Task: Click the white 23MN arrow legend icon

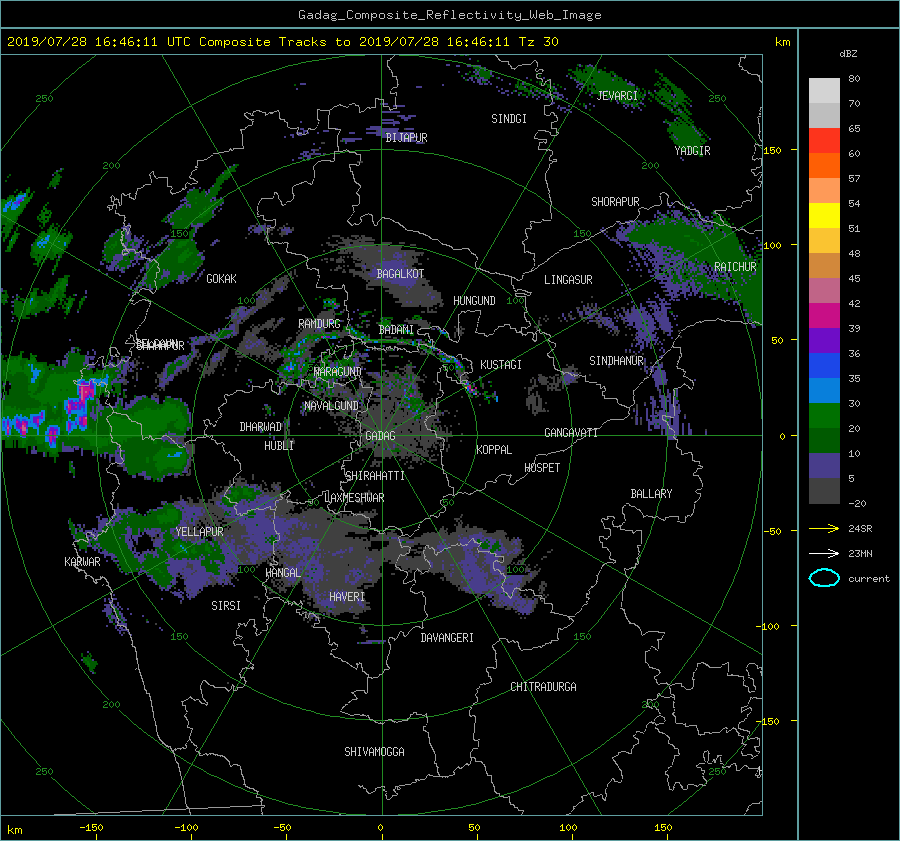Action: pyautogui.click(x=824, y=553)
